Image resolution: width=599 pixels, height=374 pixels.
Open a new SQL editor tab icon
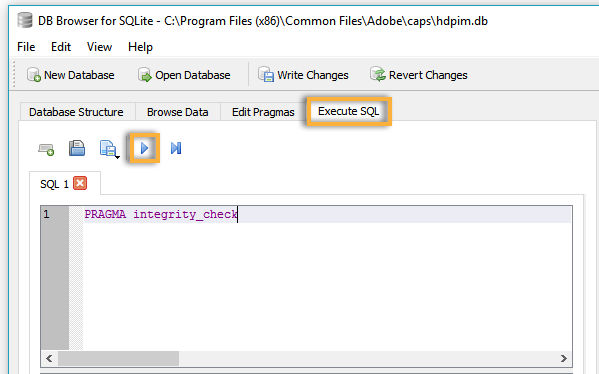(x=46, y=149)
